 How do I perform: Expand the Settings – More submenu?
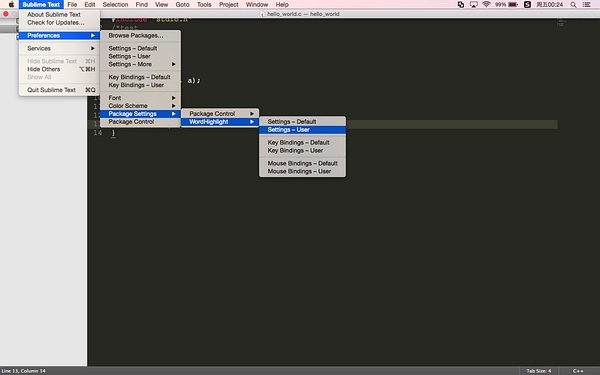pyautogui.click(x=140, y=64)
